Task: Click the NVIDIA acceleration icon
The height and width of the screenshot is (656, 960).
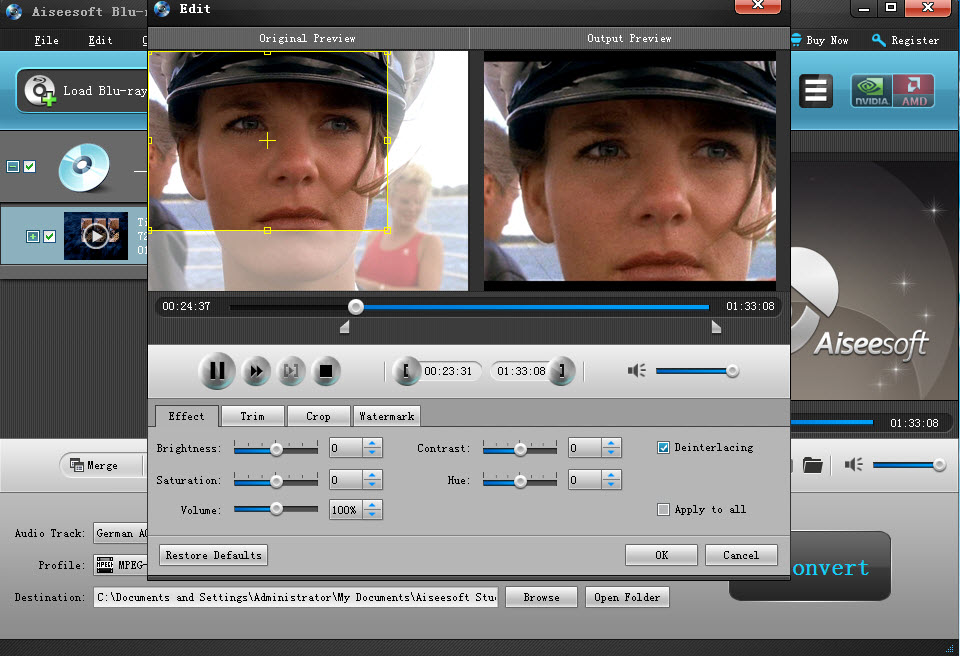Action: tap(871, 91)
